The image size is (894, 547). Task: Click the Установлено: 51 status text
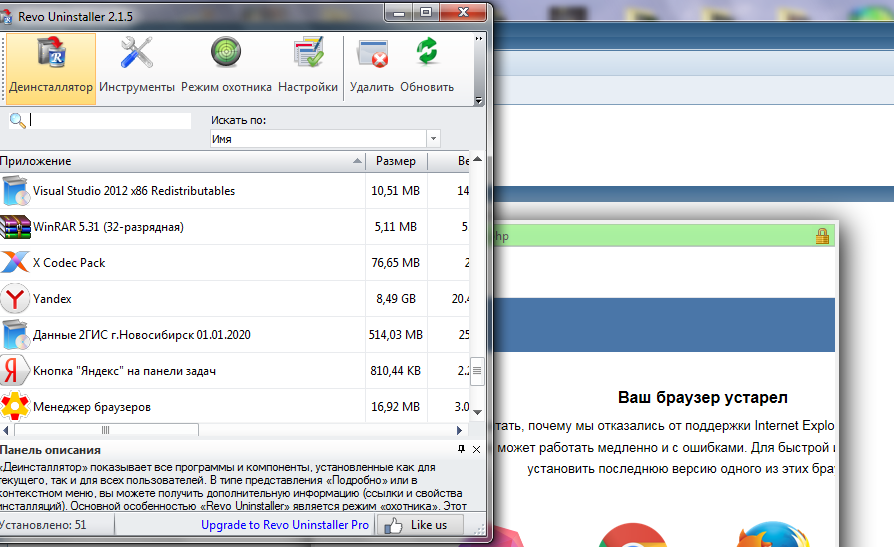point(43,525)
